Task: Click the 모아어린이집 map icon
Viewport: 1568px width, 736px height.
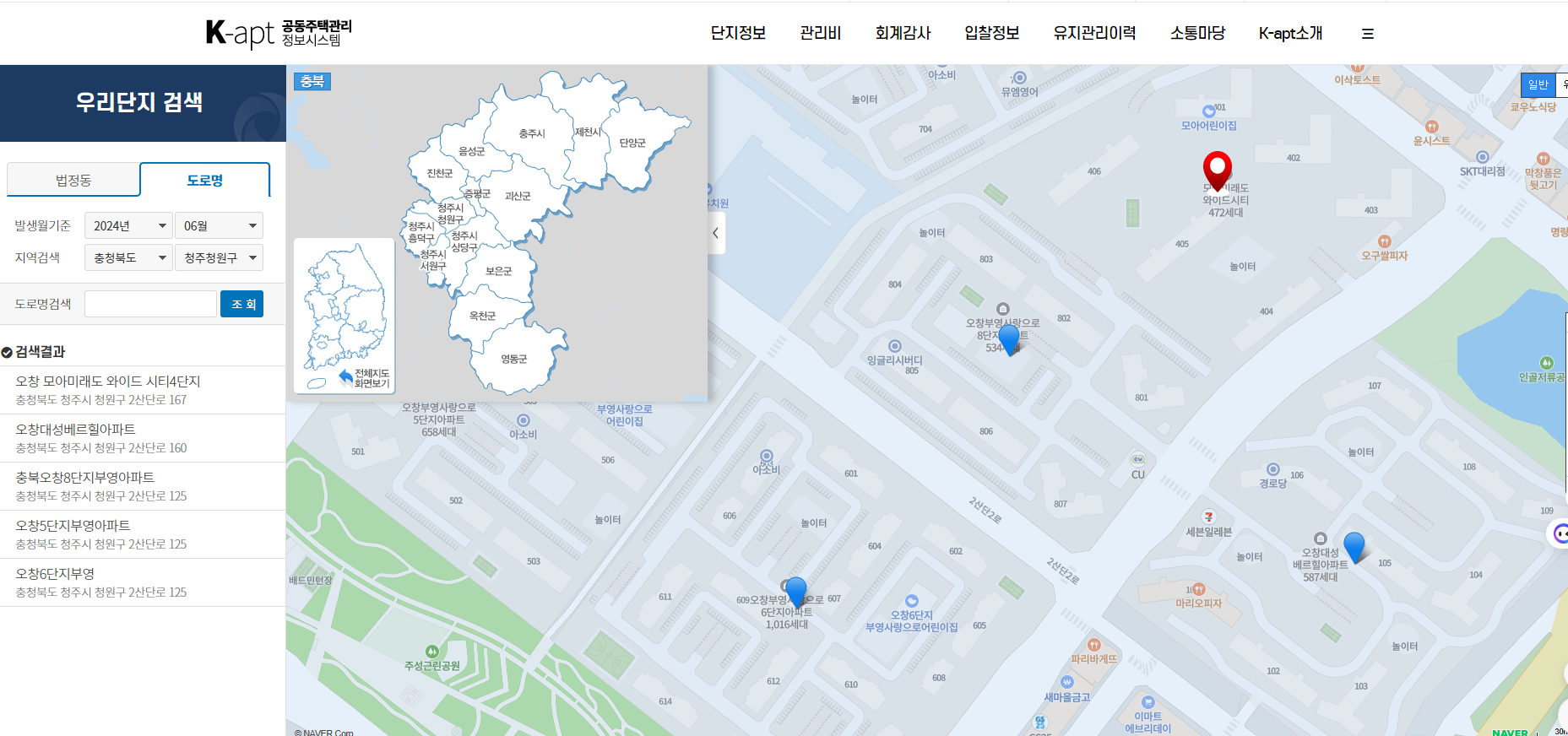Action: tap(1208, 111)
